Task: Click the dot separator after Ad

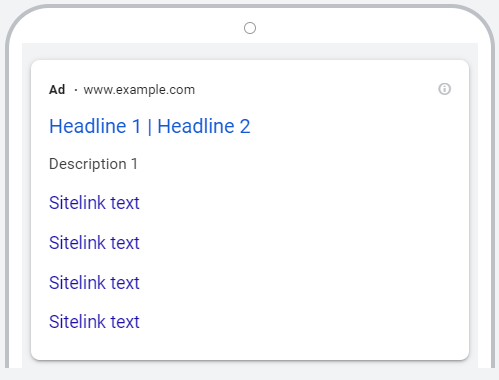Action: 76,90
